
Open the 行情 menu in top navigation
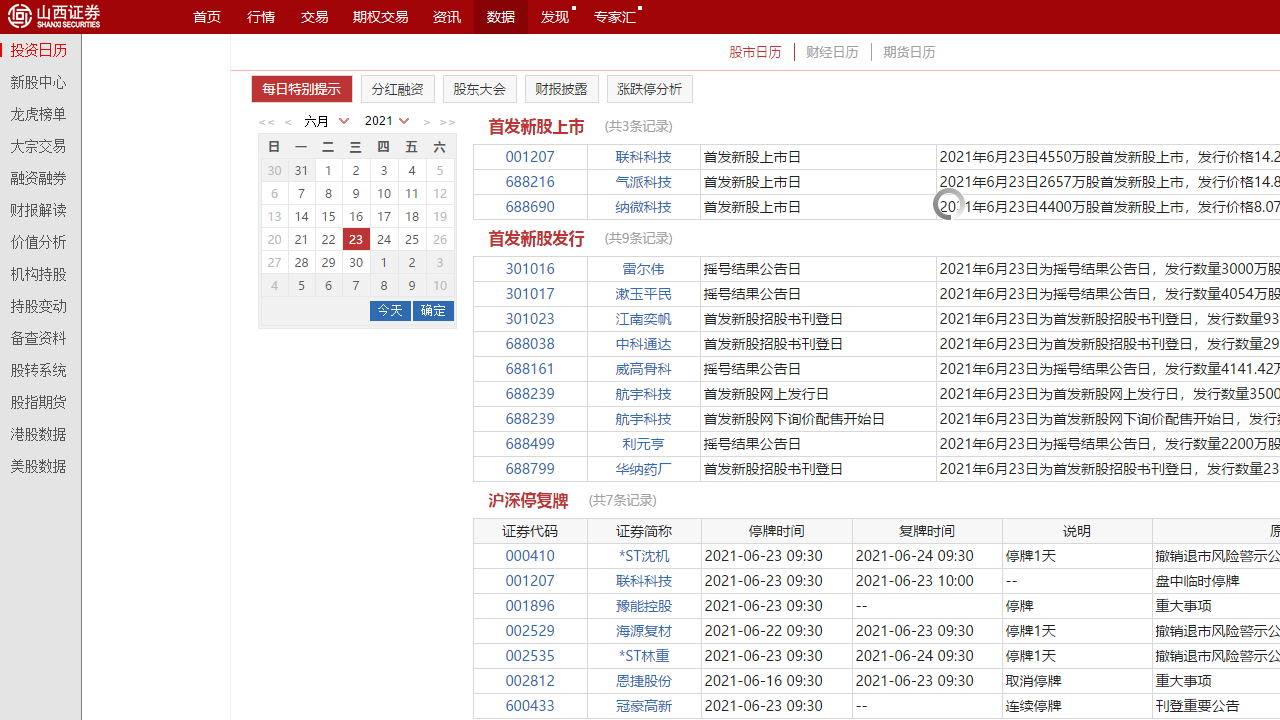[260, 16]
